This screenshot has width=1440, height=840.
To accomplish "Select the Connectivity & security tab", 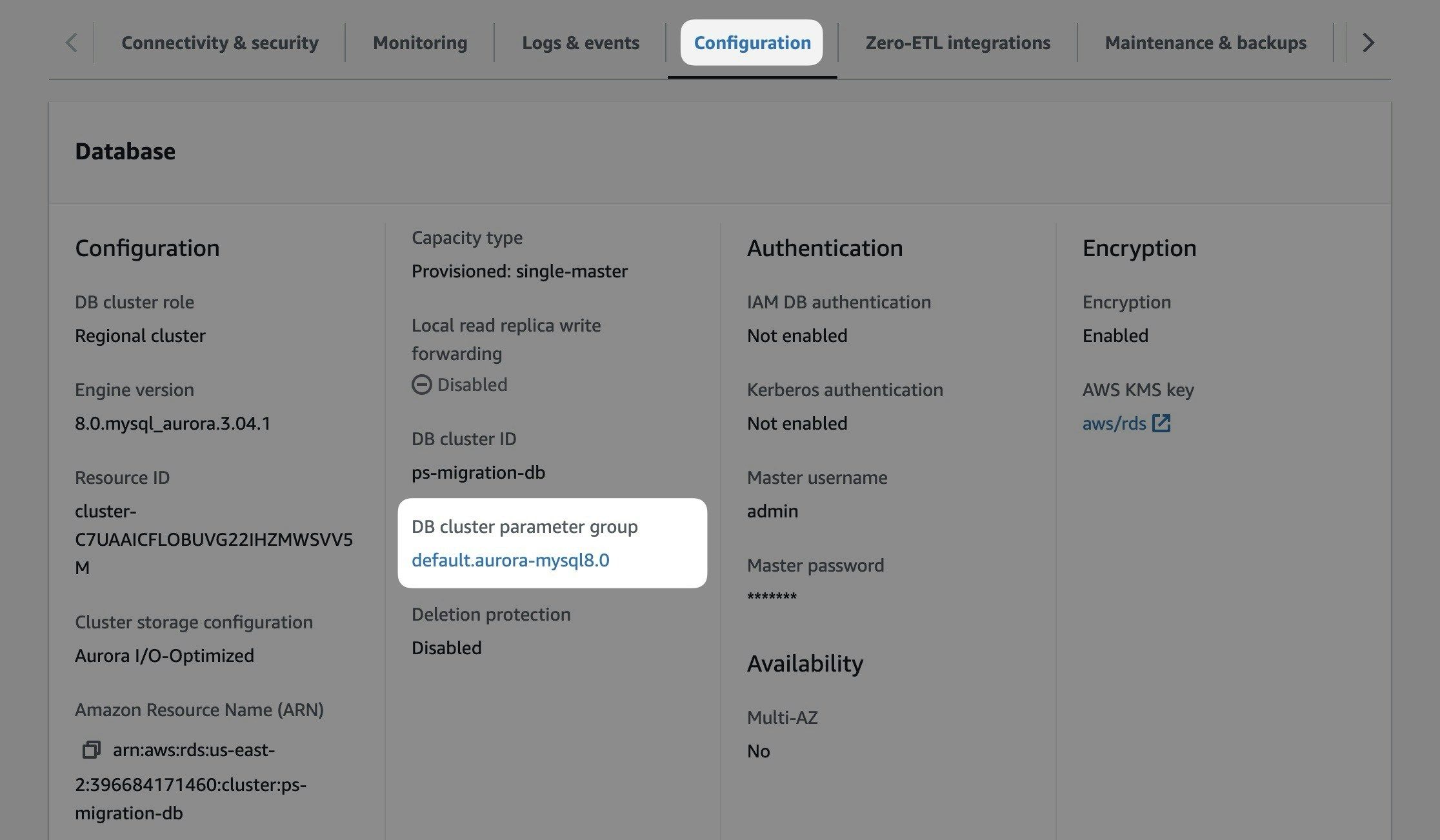I will (220, 43).
